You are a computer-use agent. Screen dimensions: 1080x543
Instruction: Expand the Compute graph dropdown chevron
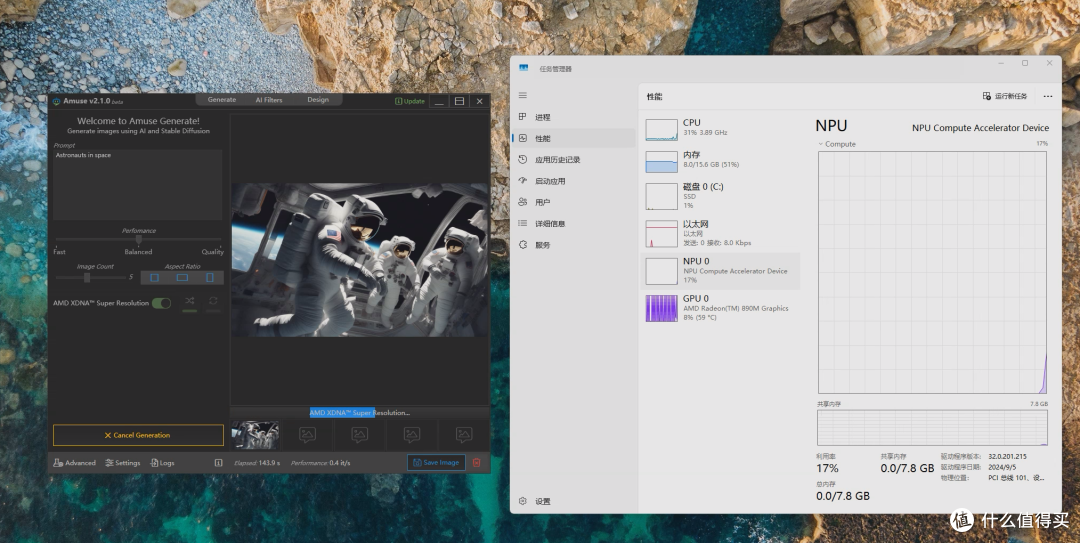pos(821,144)
